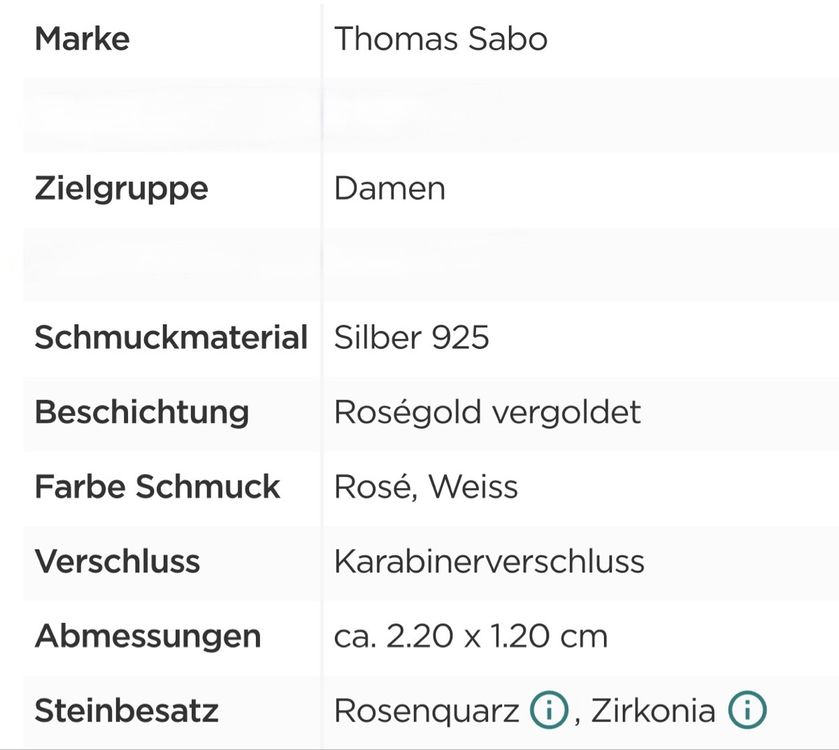Select the Roségold vergoldet value
The image size is (839, 750).
pos(487,414)
